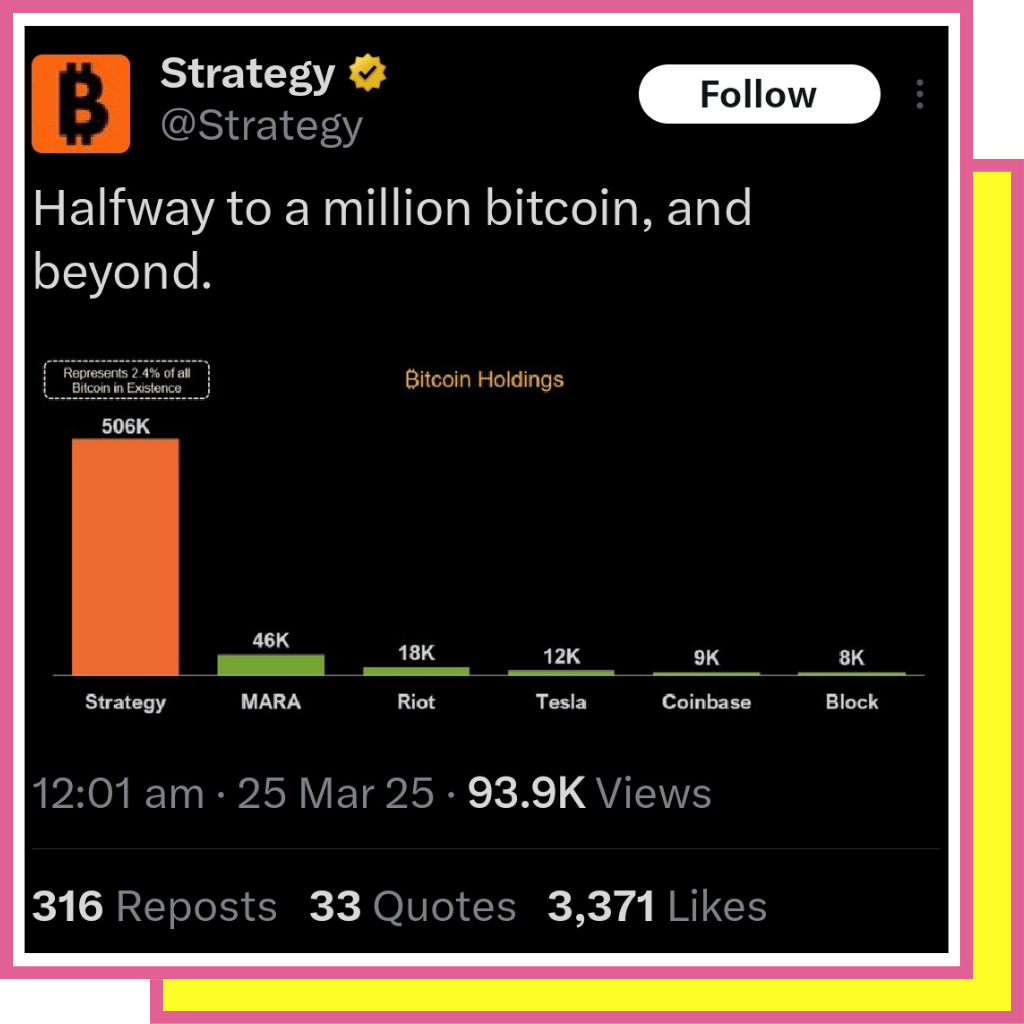Click the green MARA bar
This screenshot has height=1024, width=1024.
(x=271, y=664)
